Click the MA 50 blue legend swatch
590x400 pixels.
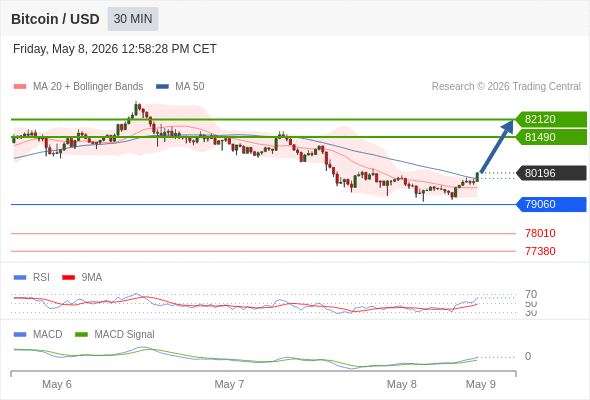[x=162, y=87]
